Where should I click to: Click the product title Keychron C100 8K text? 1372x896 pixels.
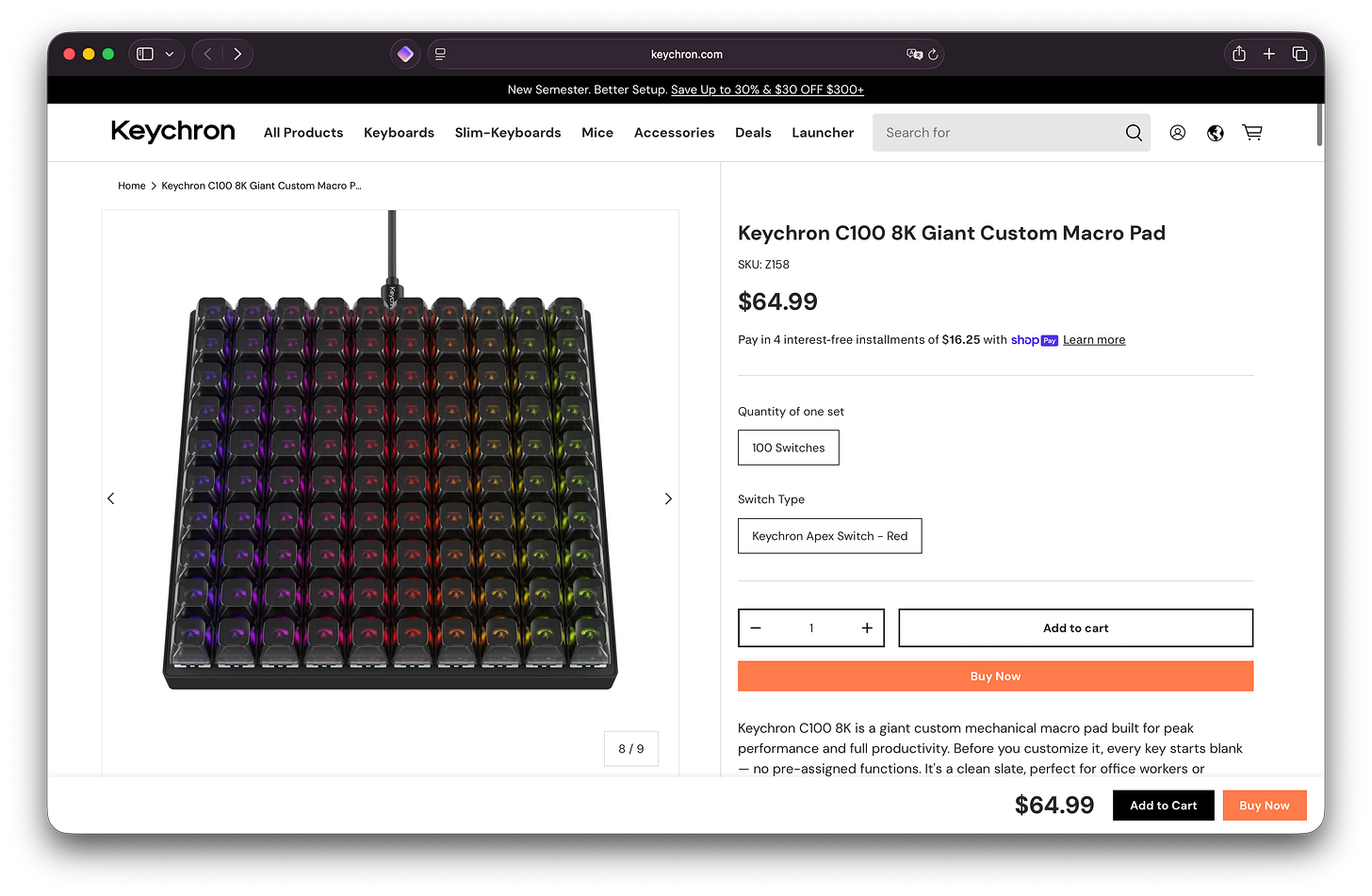[952, 233]
